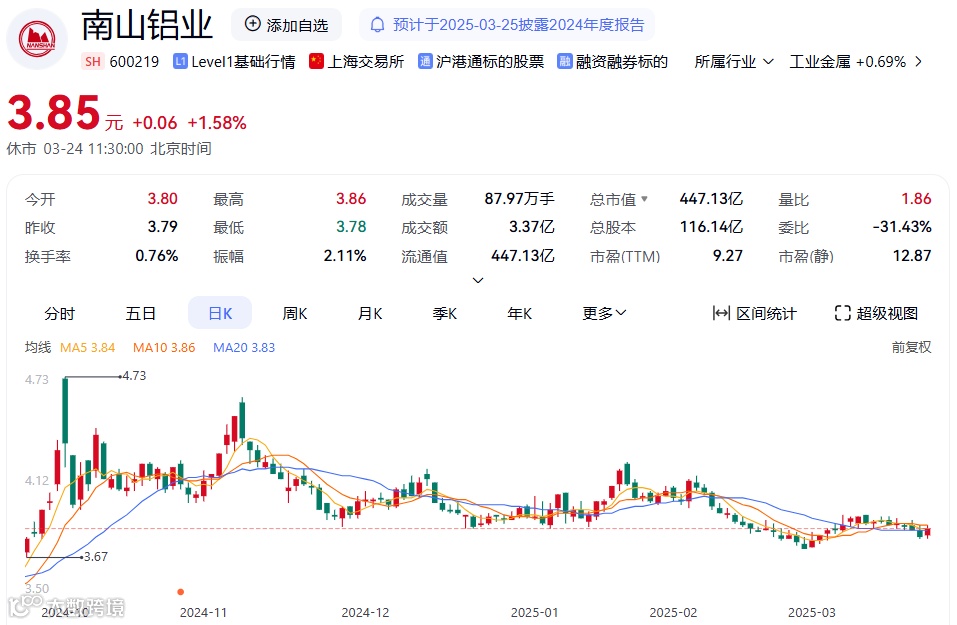
Task: Click the 前复权 adjustment setting
Action: 911,347
